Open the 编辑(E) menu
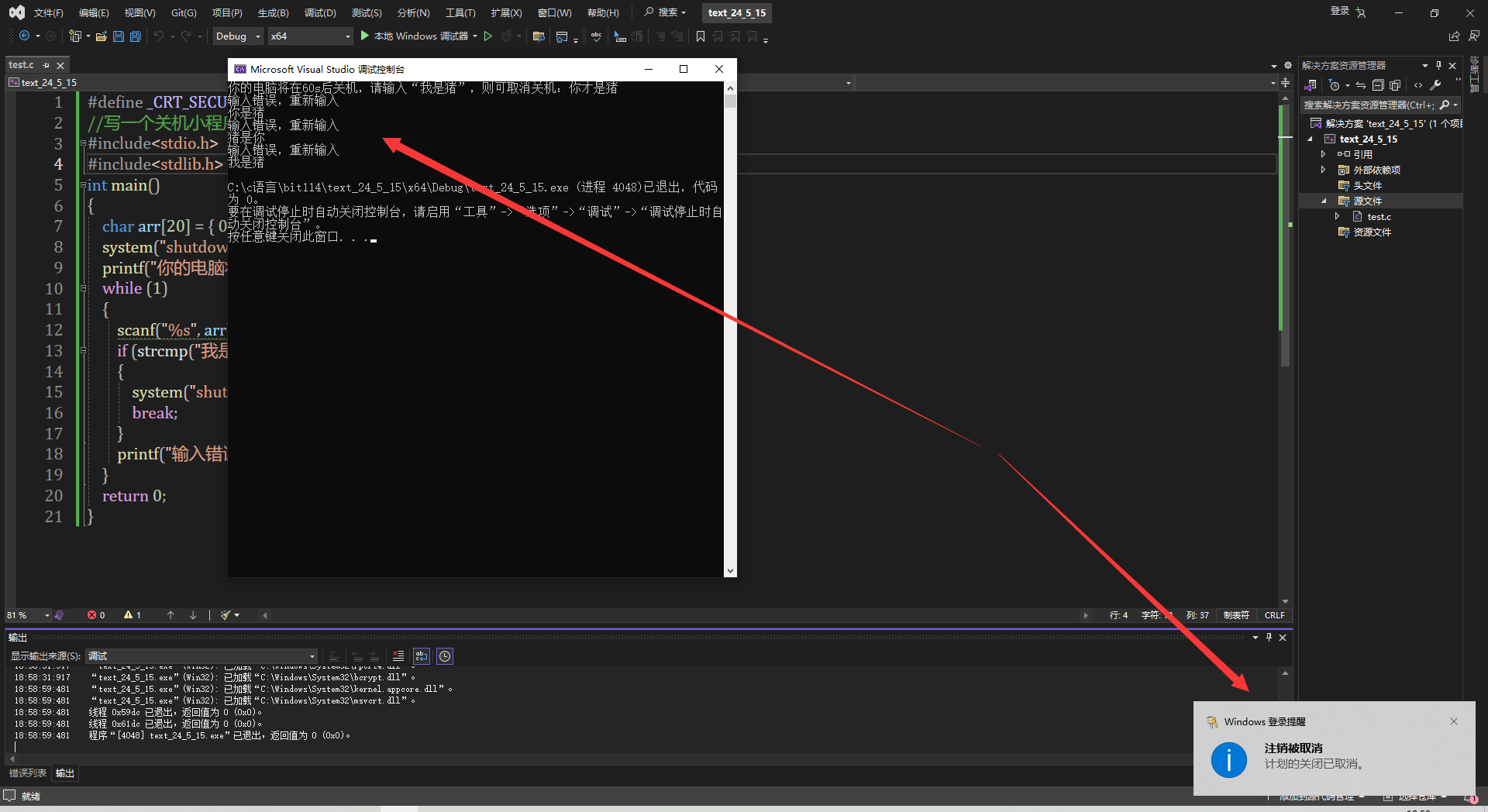The image size is (1488, 812). coord(94,12)
